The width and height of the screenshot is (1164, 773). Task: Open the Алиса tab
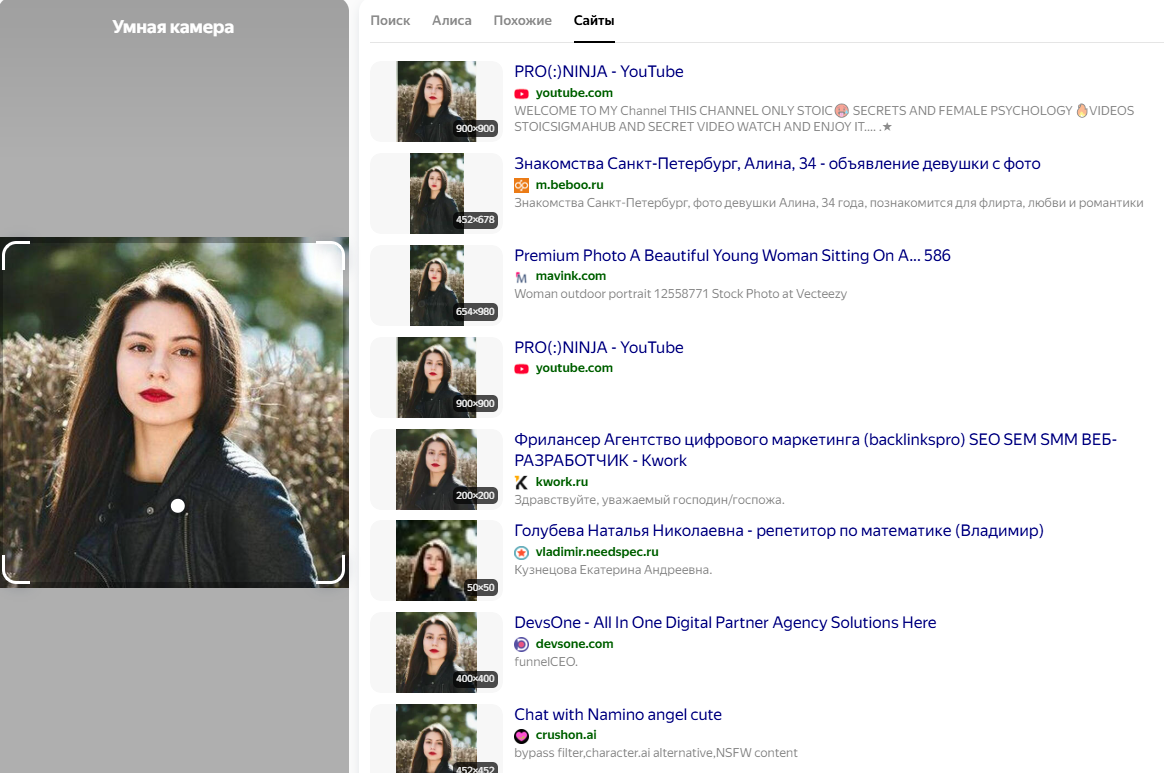tap(452, 20)
